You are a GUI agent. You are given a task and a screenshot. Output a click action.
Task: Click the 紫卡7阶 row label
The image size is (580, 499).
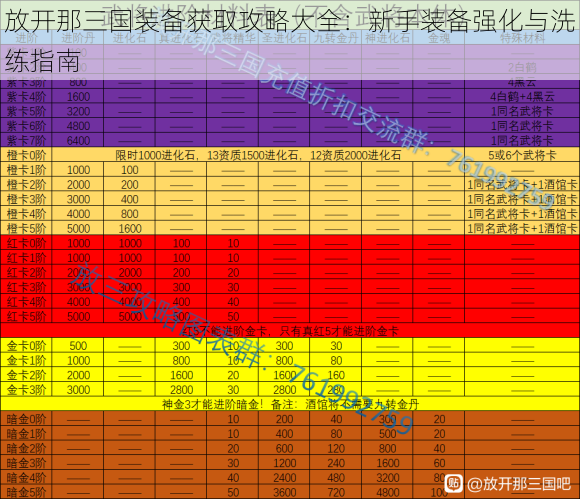[26, 141]
